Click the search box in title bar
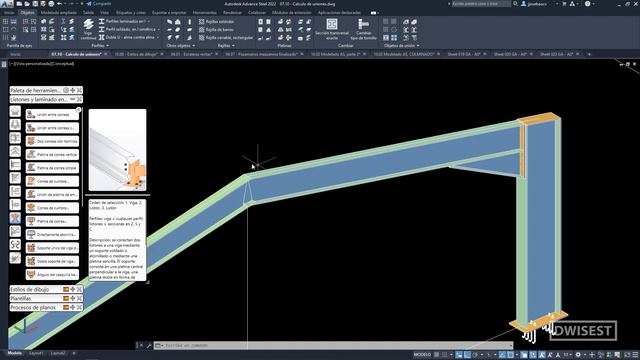Viewport: 640px width, 360px height. [x=481, y=4]
